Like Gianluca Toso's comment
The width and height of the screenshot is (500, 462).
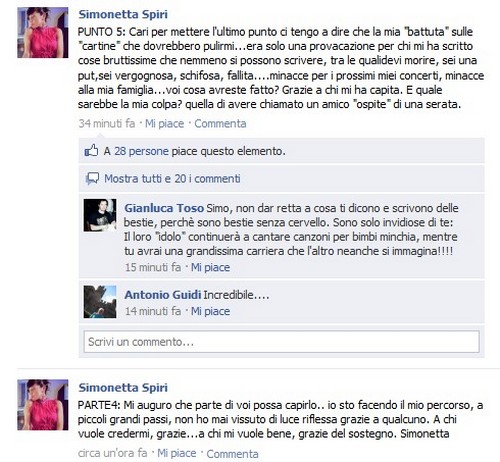click(210, 267)
